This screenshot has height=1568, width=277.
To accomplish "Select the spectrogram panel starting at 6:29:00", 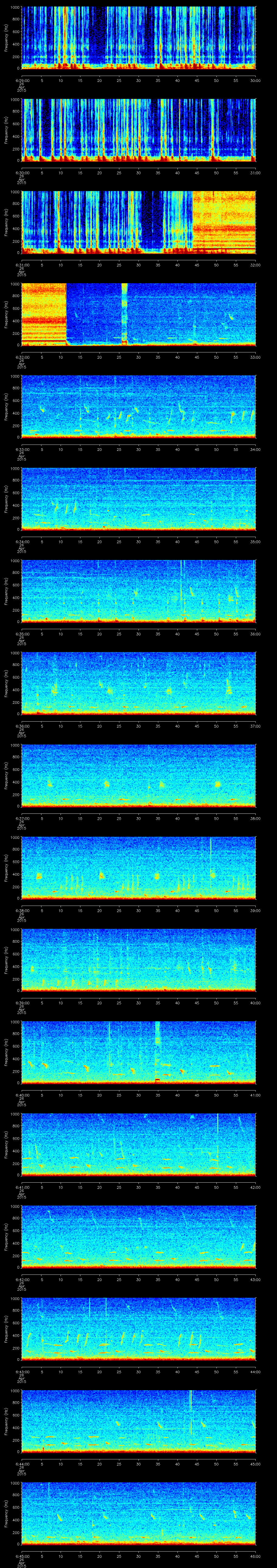I will pos(139,38).
